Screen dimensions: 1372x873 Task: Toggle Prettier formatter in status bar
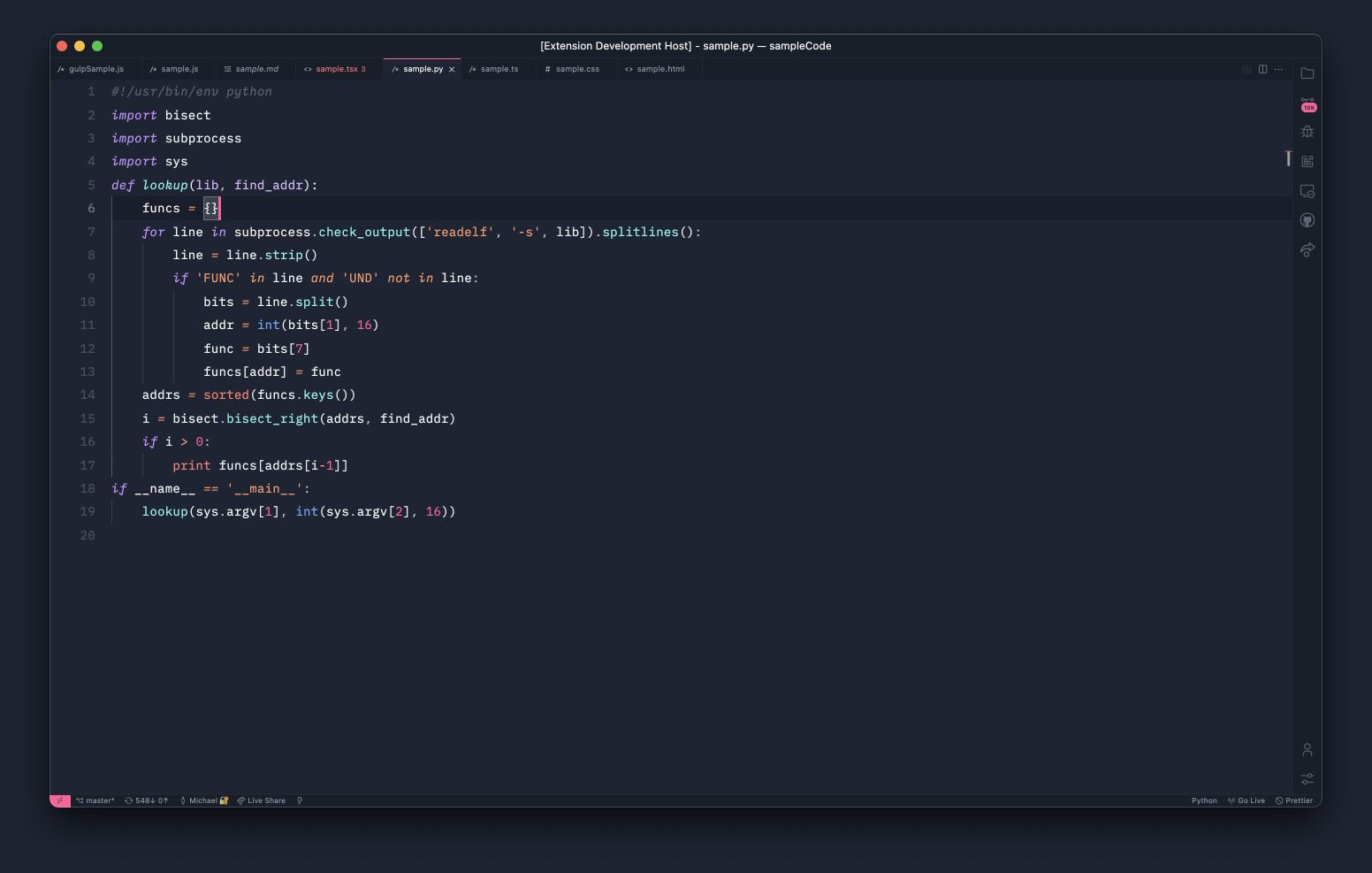click(1294, 800)
